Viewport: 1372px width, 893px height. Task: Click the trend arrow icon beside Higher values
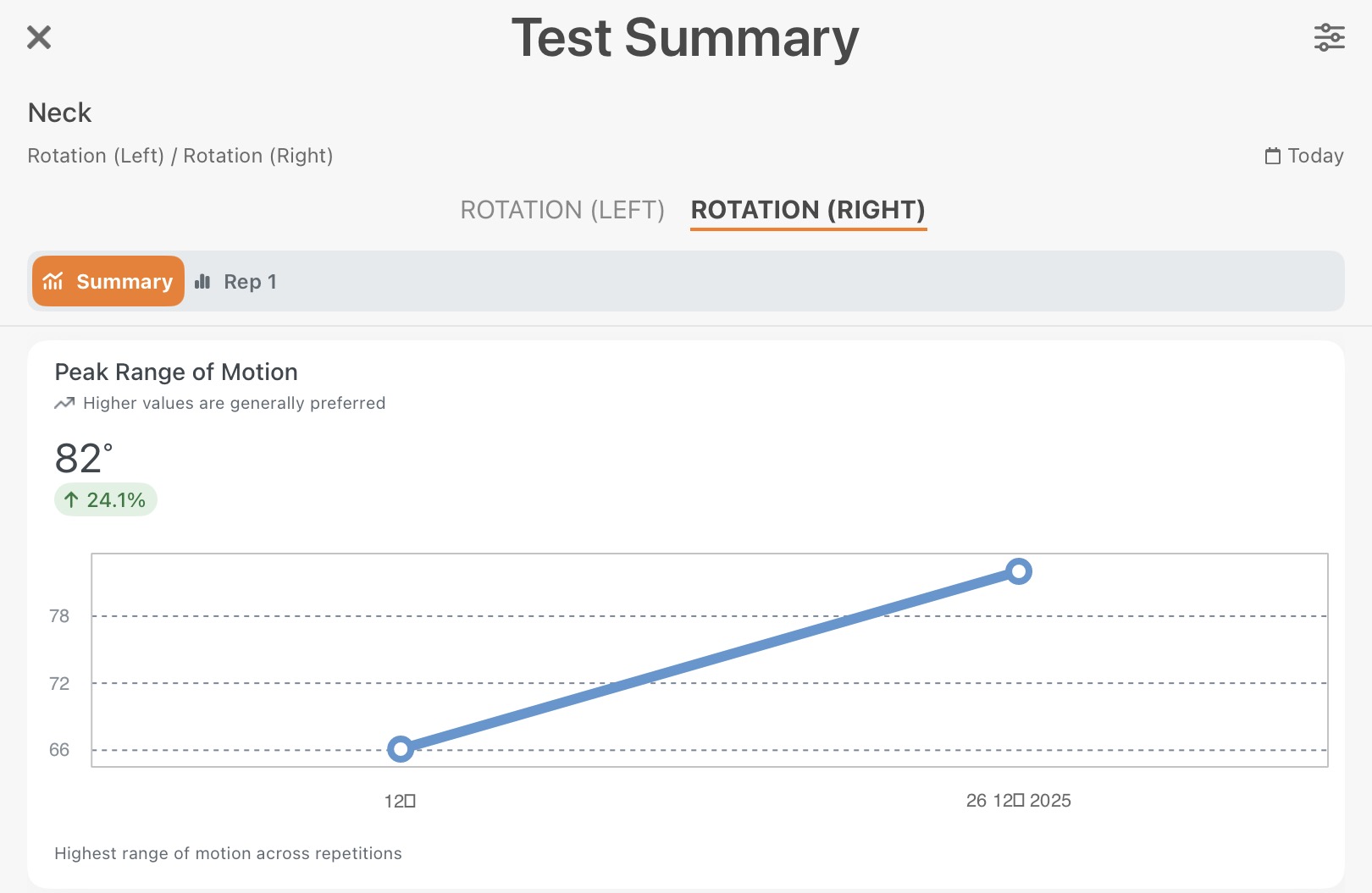64,403
